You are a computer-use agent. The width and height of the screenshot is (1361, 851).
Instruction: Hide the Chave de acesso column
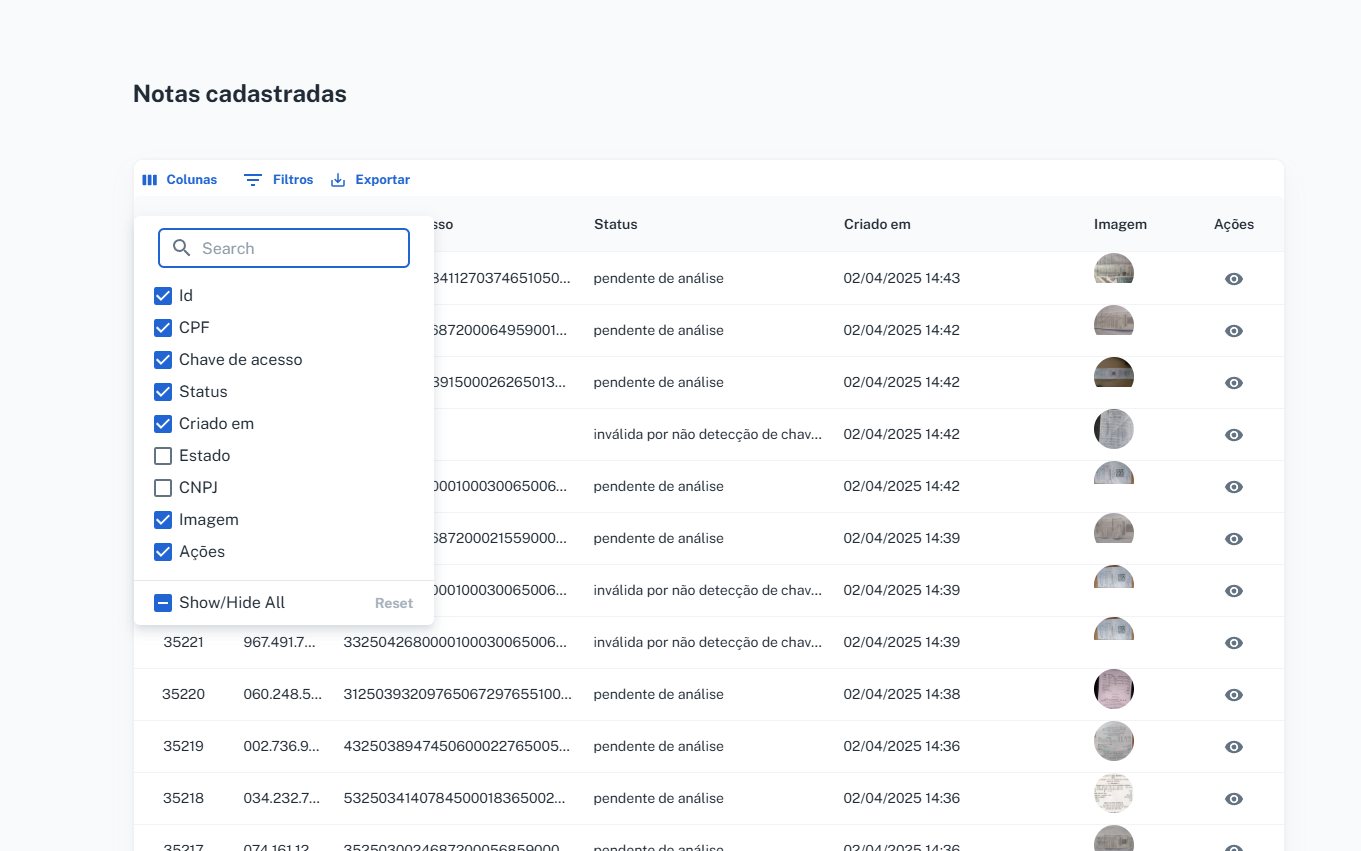coord(163,360)
